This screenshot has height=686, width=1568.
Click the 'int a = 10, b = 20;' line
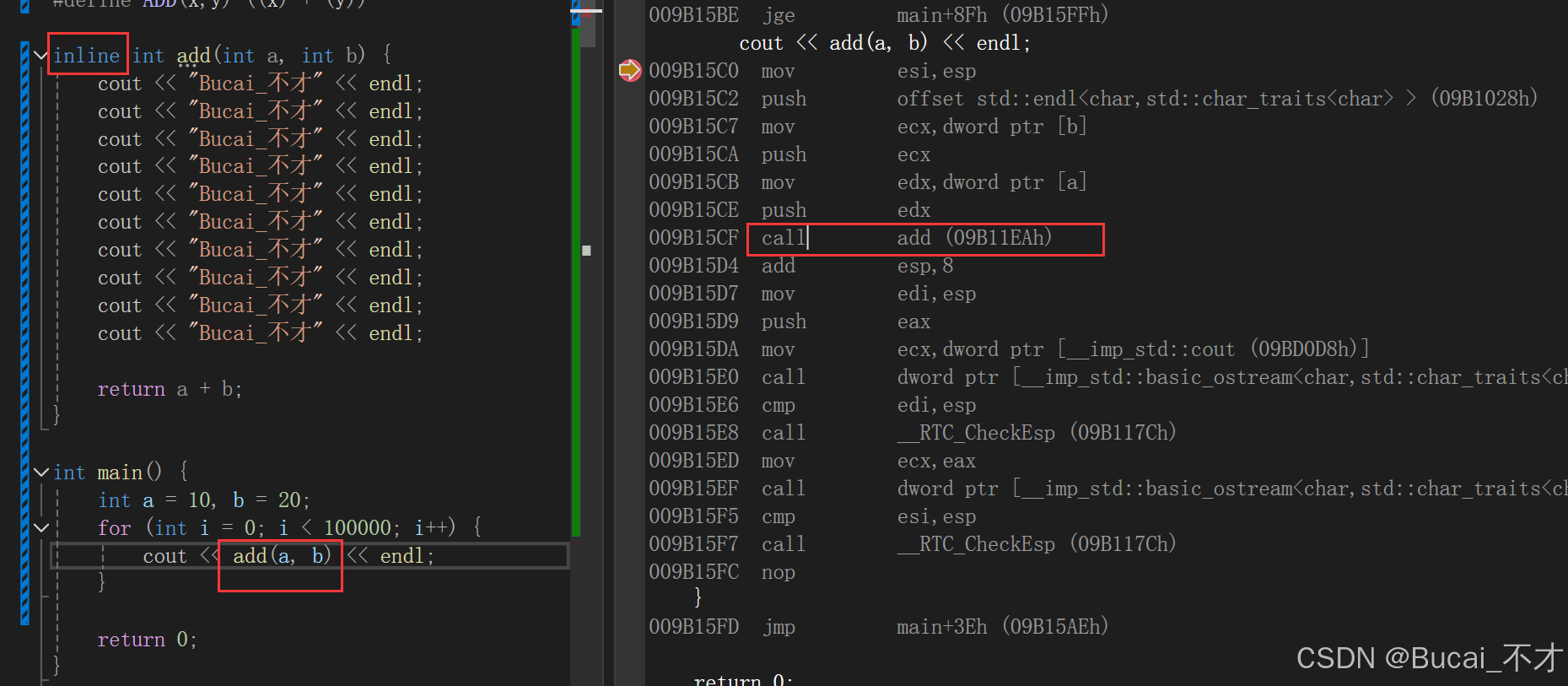[x=203, y=500]
